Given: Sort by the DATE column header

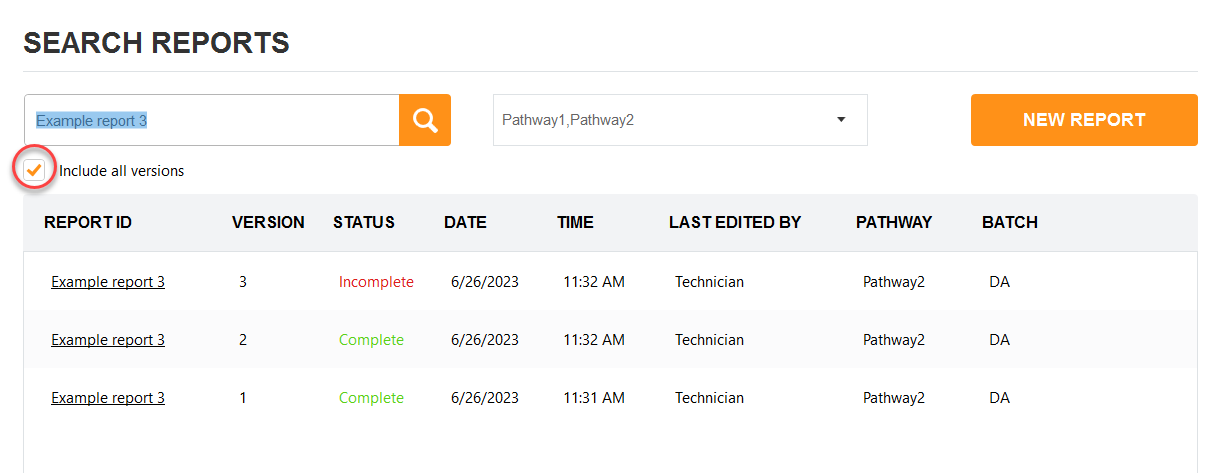Looking at the screenshot, I should (x=465, y=222).
